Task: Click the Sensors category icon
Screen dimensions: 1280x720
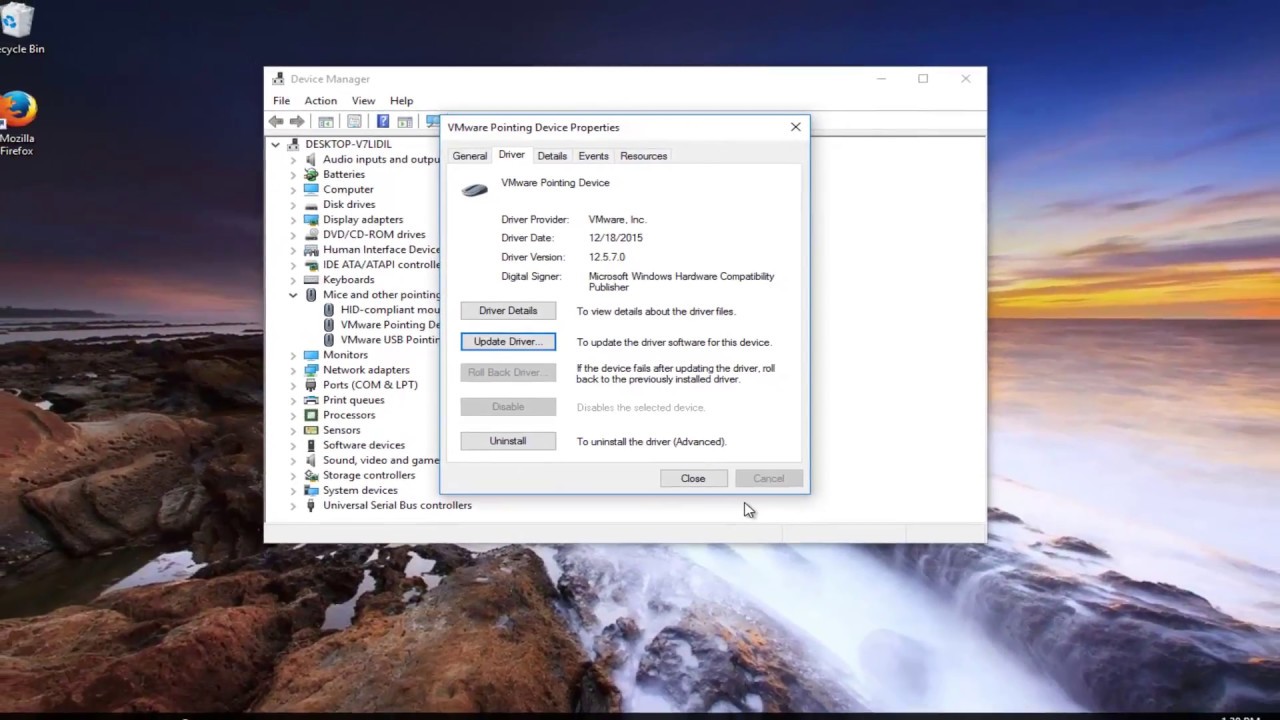Action: point(311,430)
